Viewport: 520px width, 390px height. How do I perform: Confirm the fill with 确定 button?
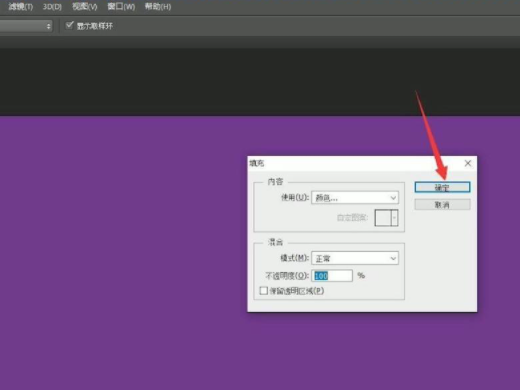(442, 187)
